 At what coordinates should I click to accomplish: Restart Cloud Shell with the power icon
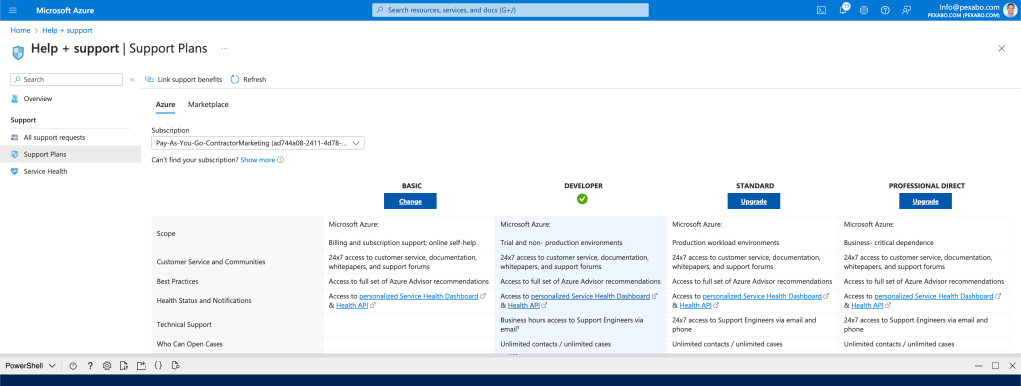pyautogui.click(x=73, y=366)
